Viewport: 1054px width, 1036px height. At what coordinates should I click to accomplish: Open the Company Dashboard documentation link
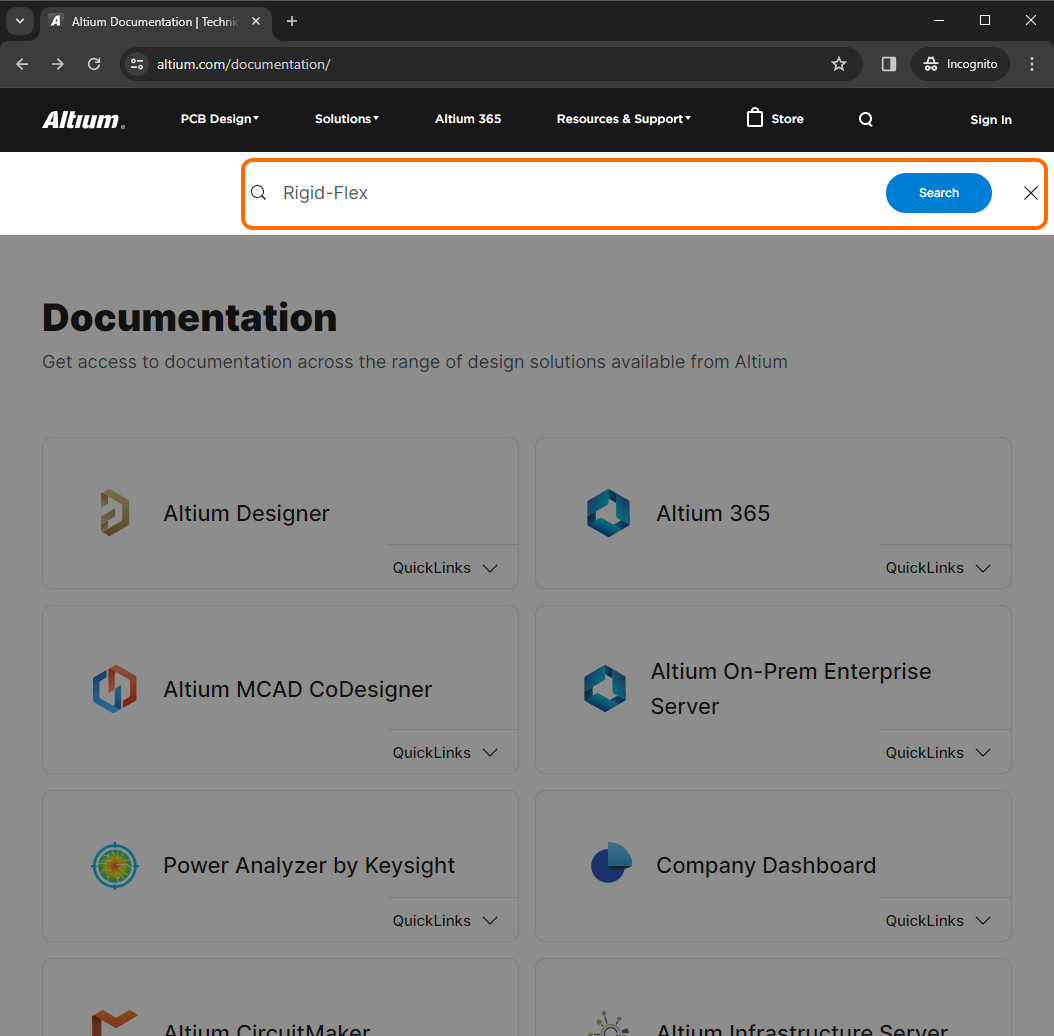[x=766, y=865]
